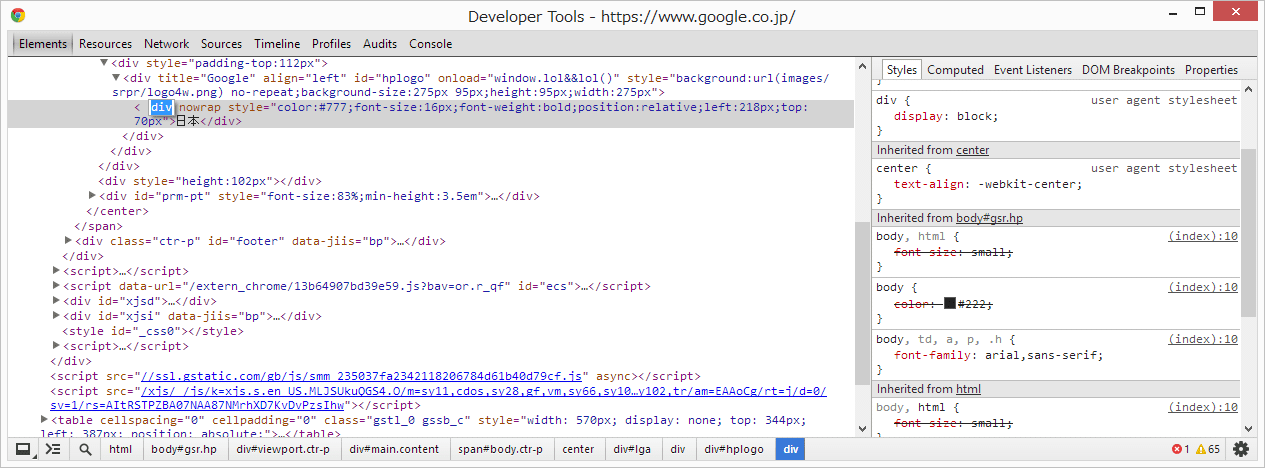Expand the first collapsed script node
1265x468 pixels.
[57, 271]
